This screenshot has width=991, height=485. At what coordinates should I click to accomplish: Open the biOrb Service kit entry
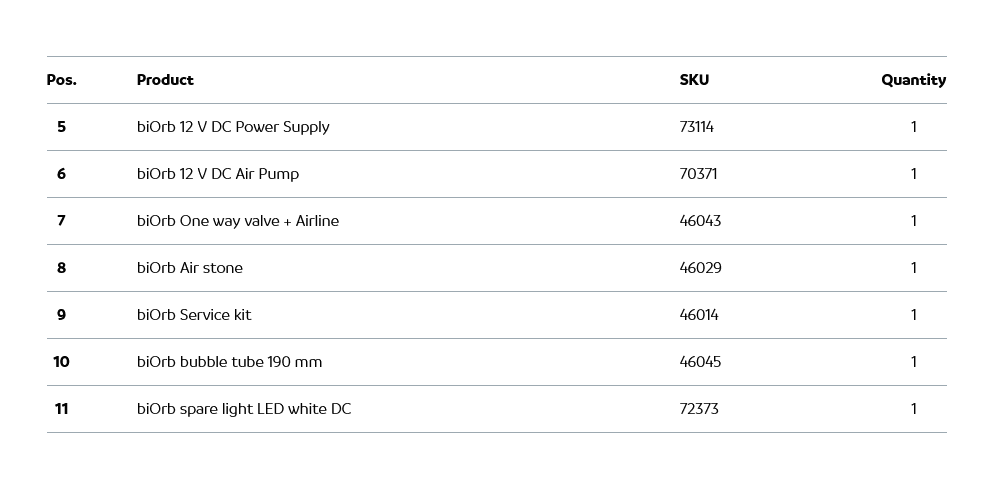point(194,315)
